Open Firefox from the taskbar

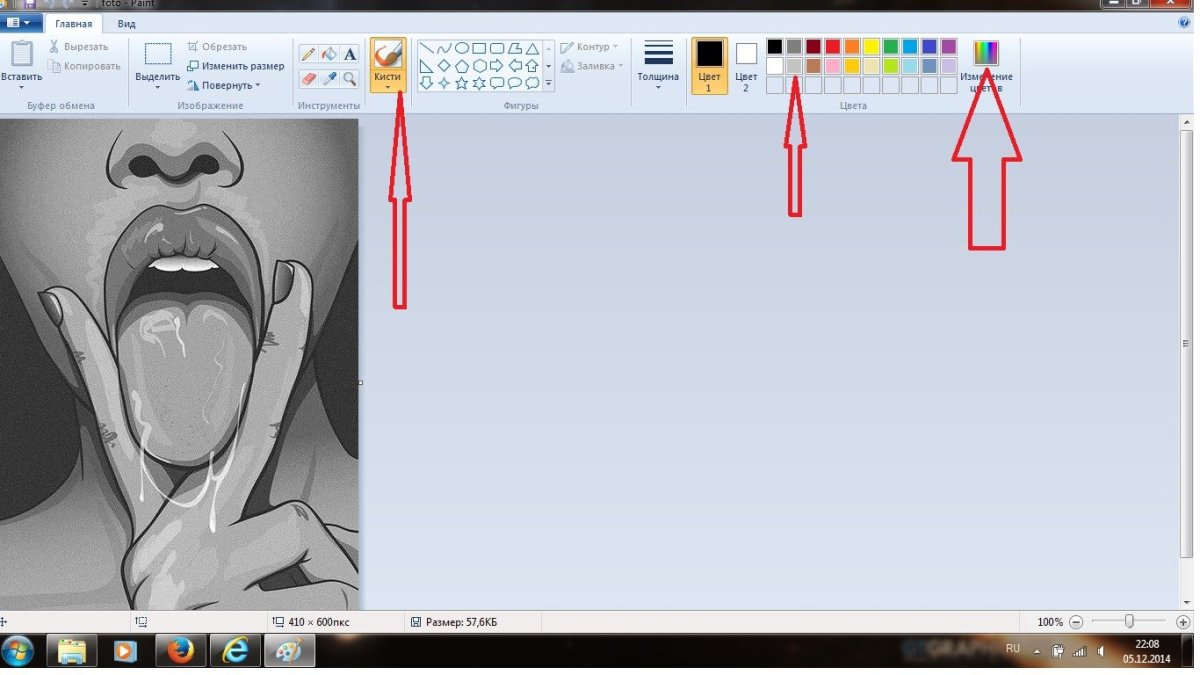point(180,651)
